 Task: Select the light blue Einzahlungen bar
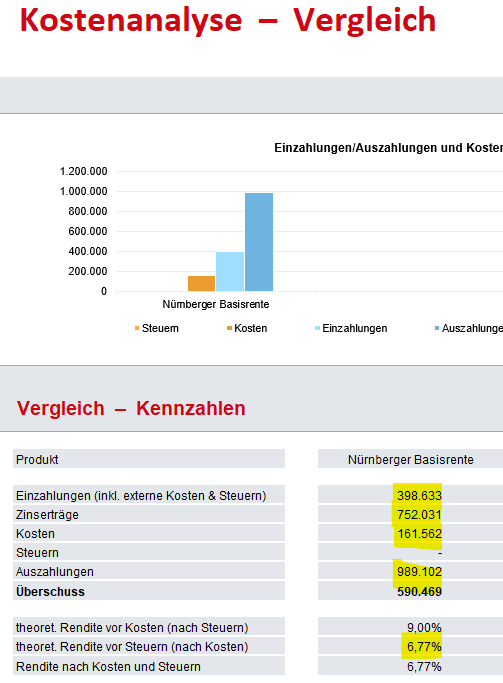230,271
